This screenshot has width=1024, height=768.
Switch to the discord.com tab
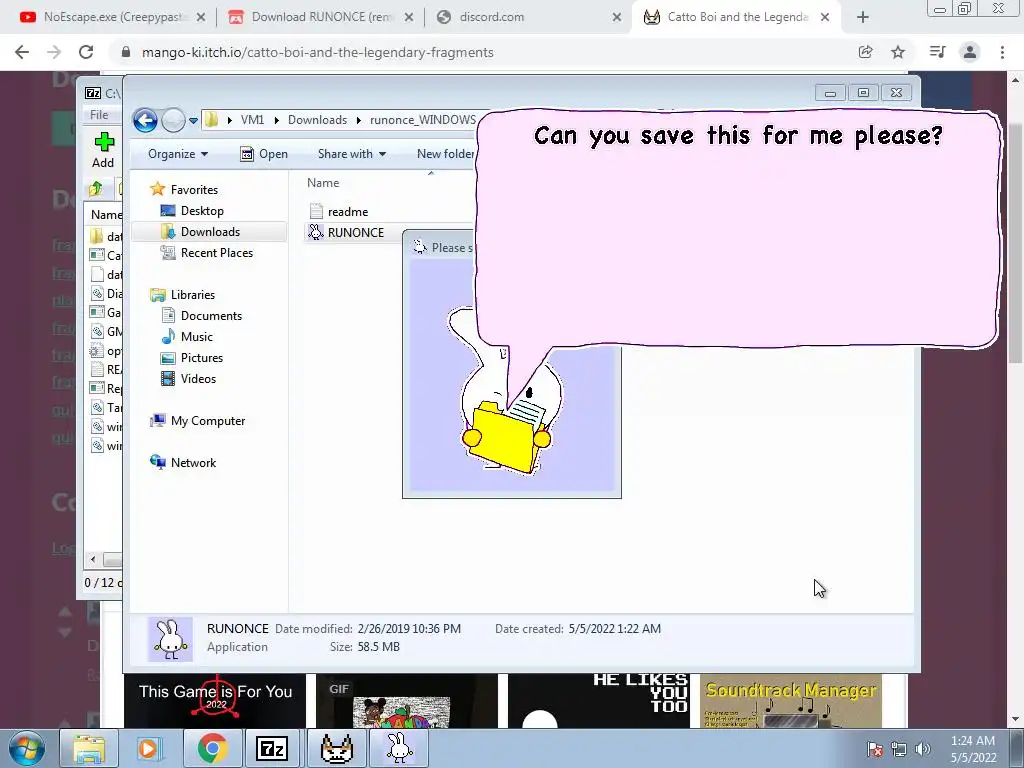(x=528, y=17)
